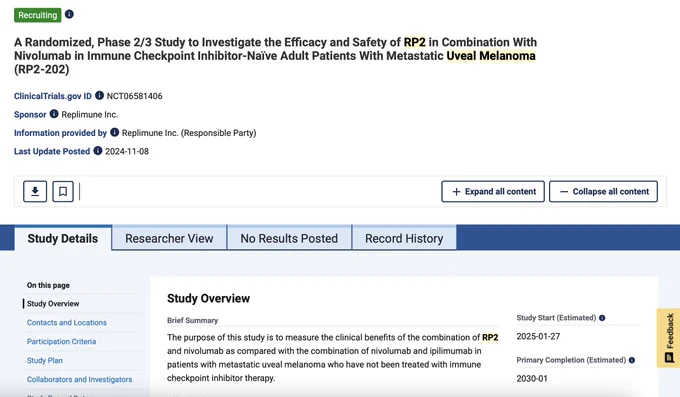Click info icon next to Last Update Posted
The height and width of the screenshot is (397, 680).
pos(98,151)
